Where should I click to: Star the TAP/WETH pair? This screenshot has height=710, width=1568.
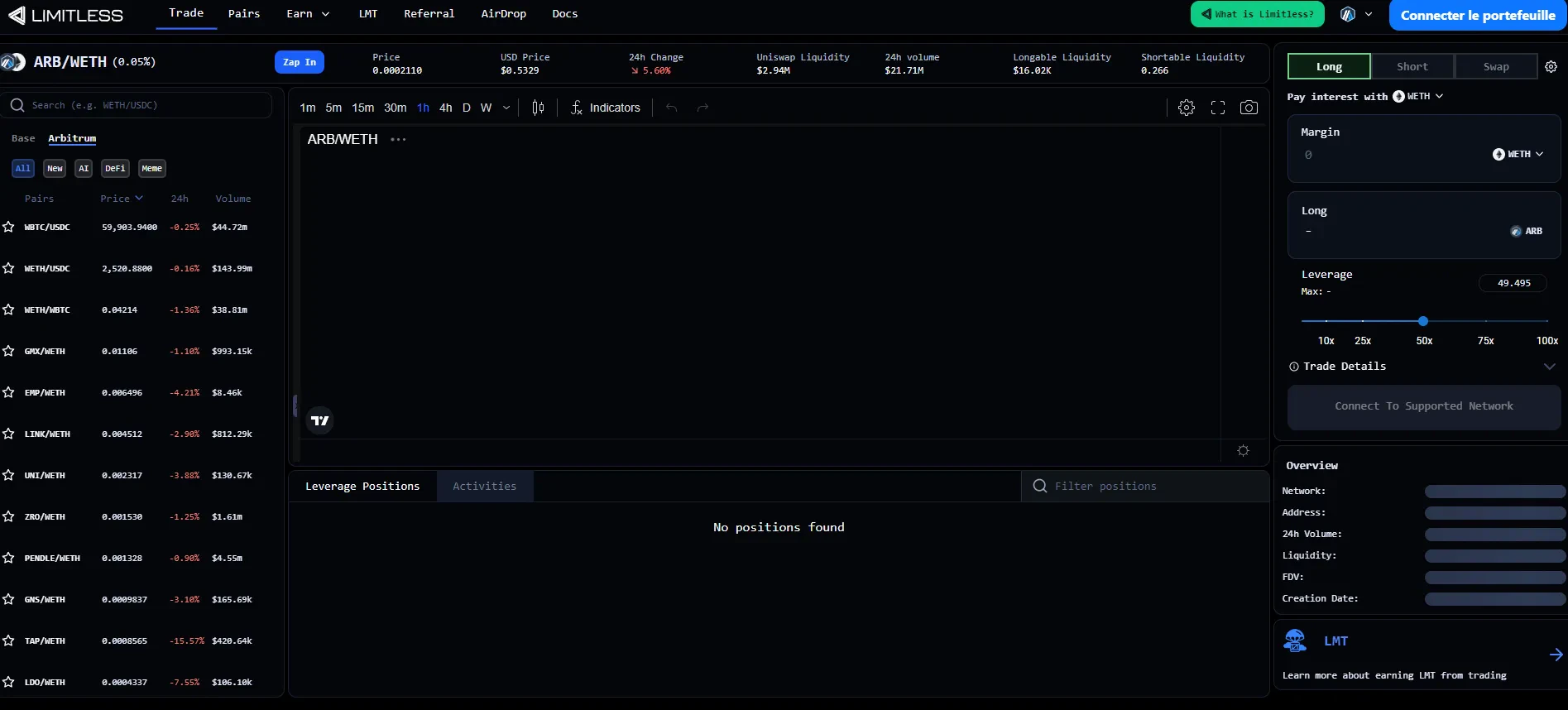click(8, 640)
